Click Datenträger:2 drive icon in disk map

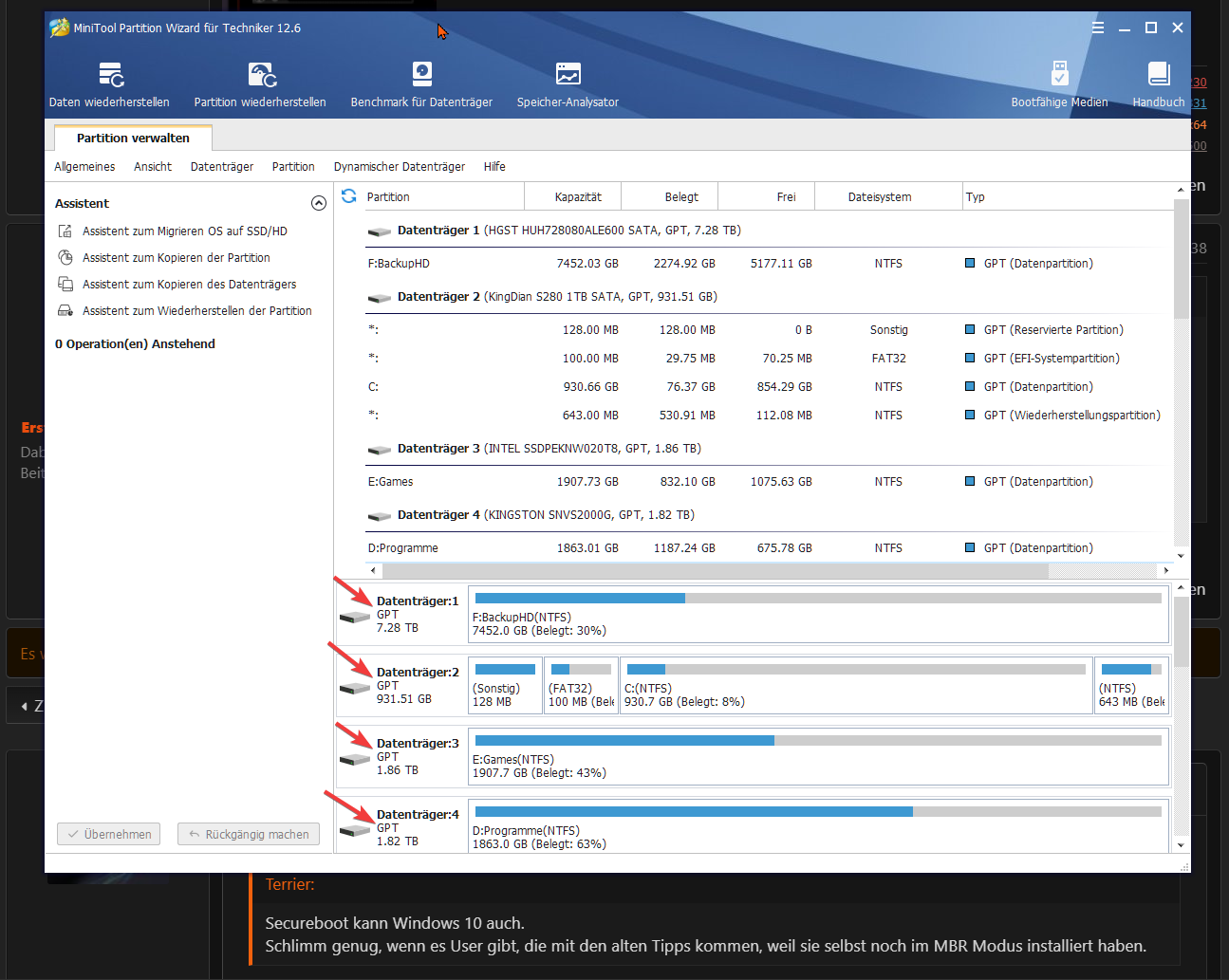(355, 688)
